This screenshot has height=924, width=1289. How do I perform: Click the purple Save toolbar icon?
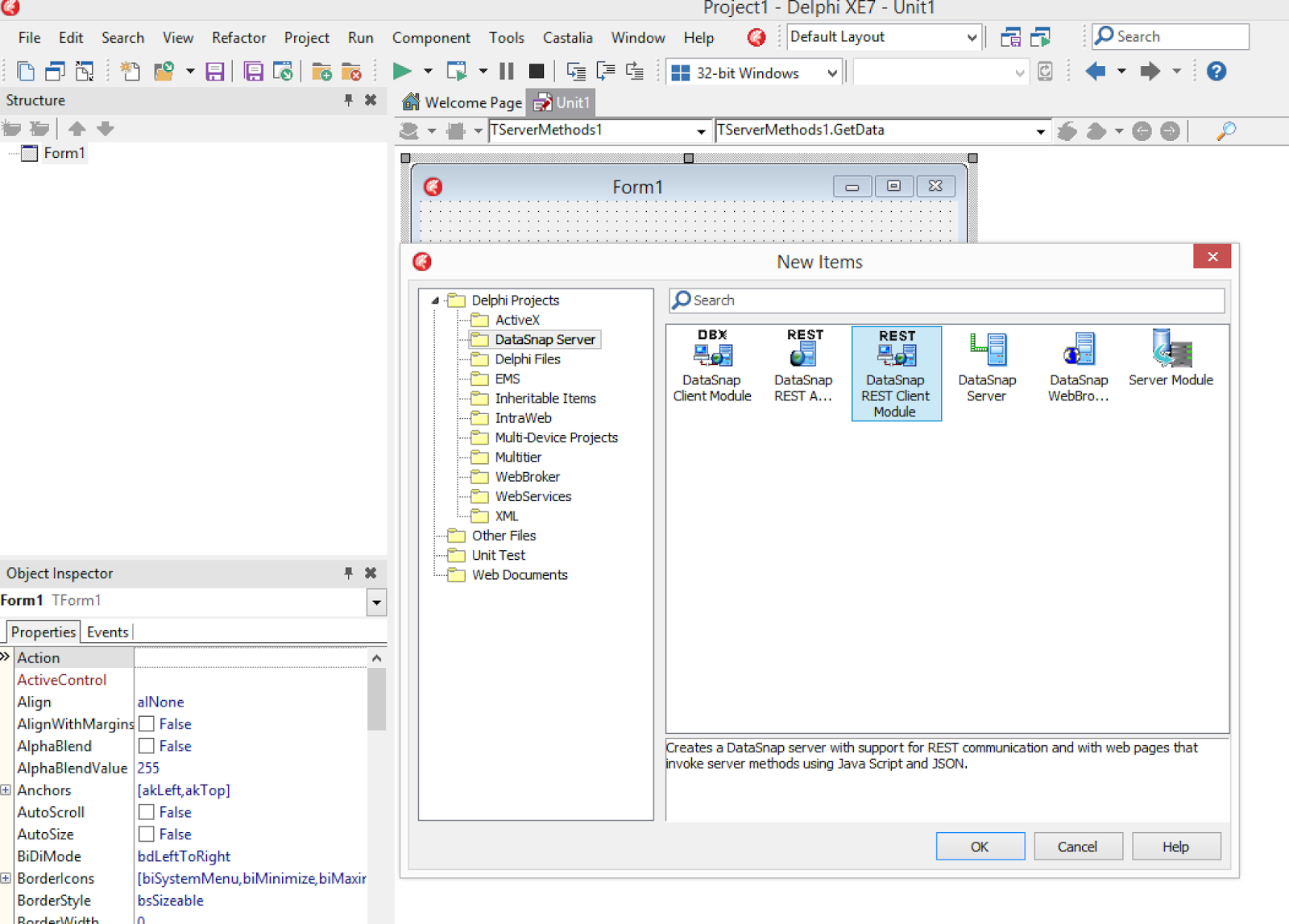pyautogui.click(x=214, y=72)
